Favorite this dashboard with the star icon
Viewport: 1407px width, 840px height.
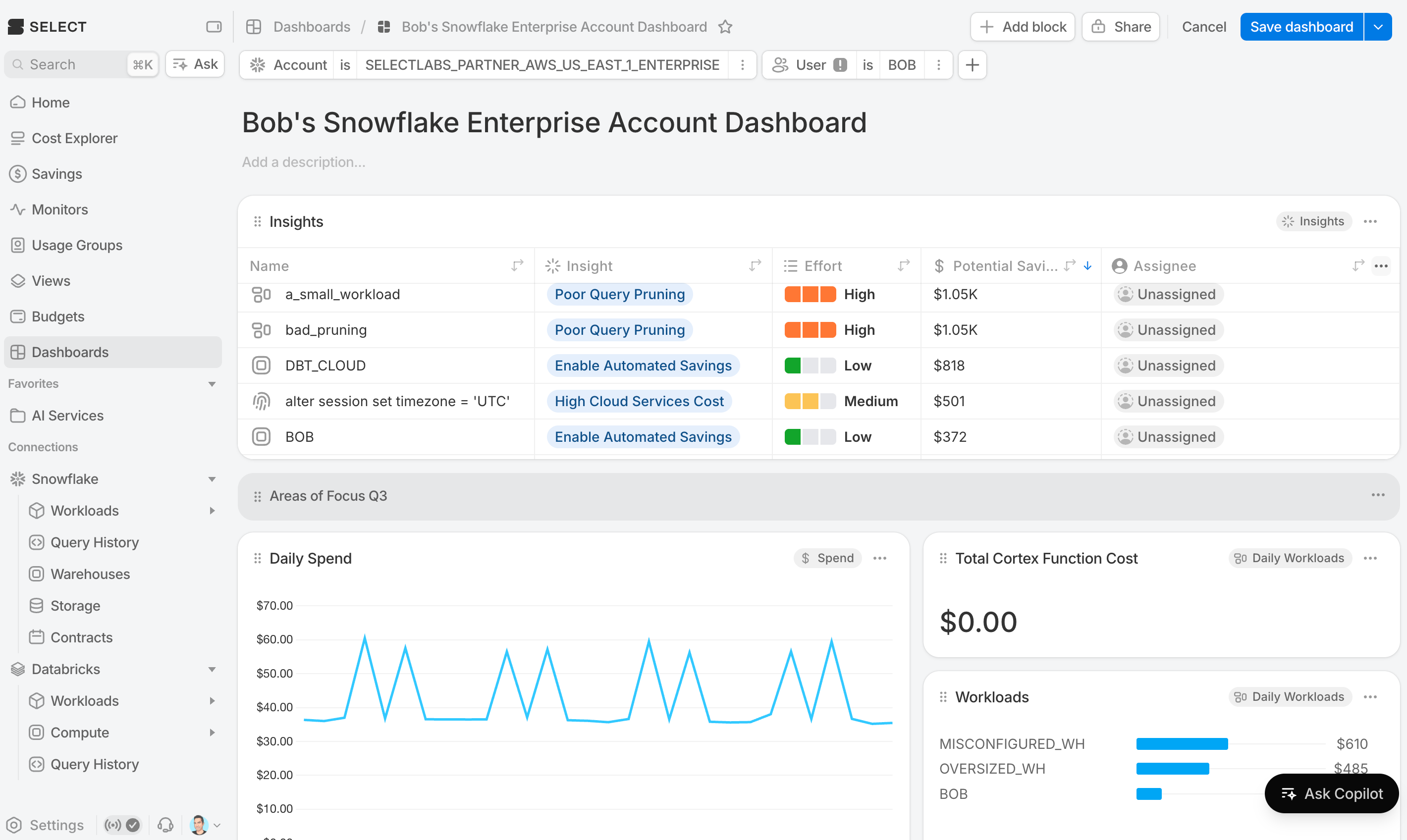[725, 27]
